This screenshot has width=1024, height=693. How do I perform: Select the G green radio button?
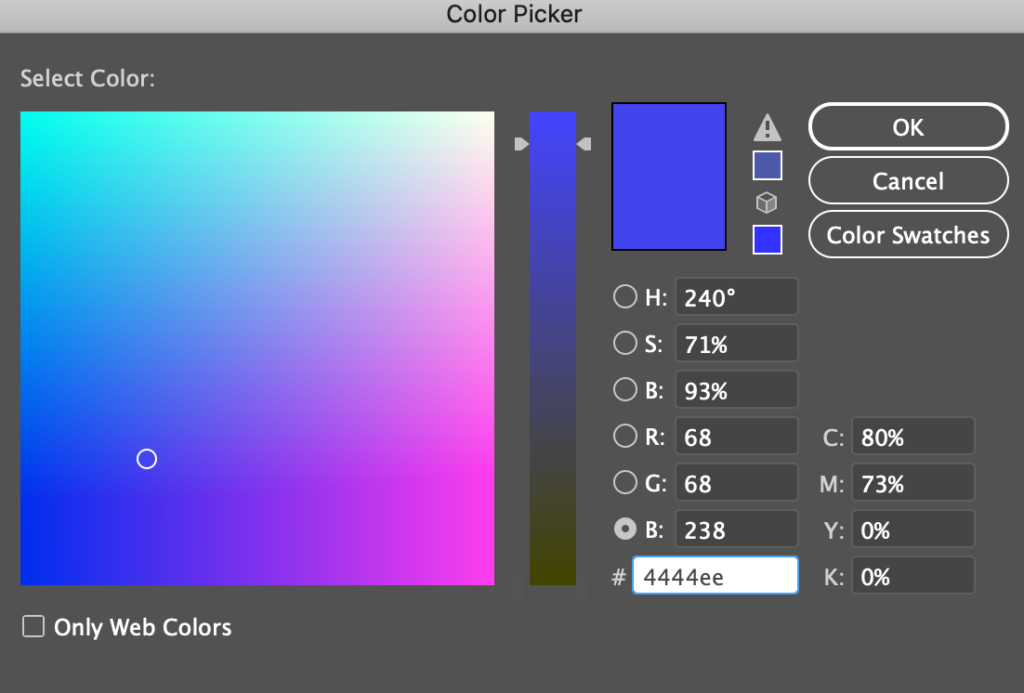point(625,483)
